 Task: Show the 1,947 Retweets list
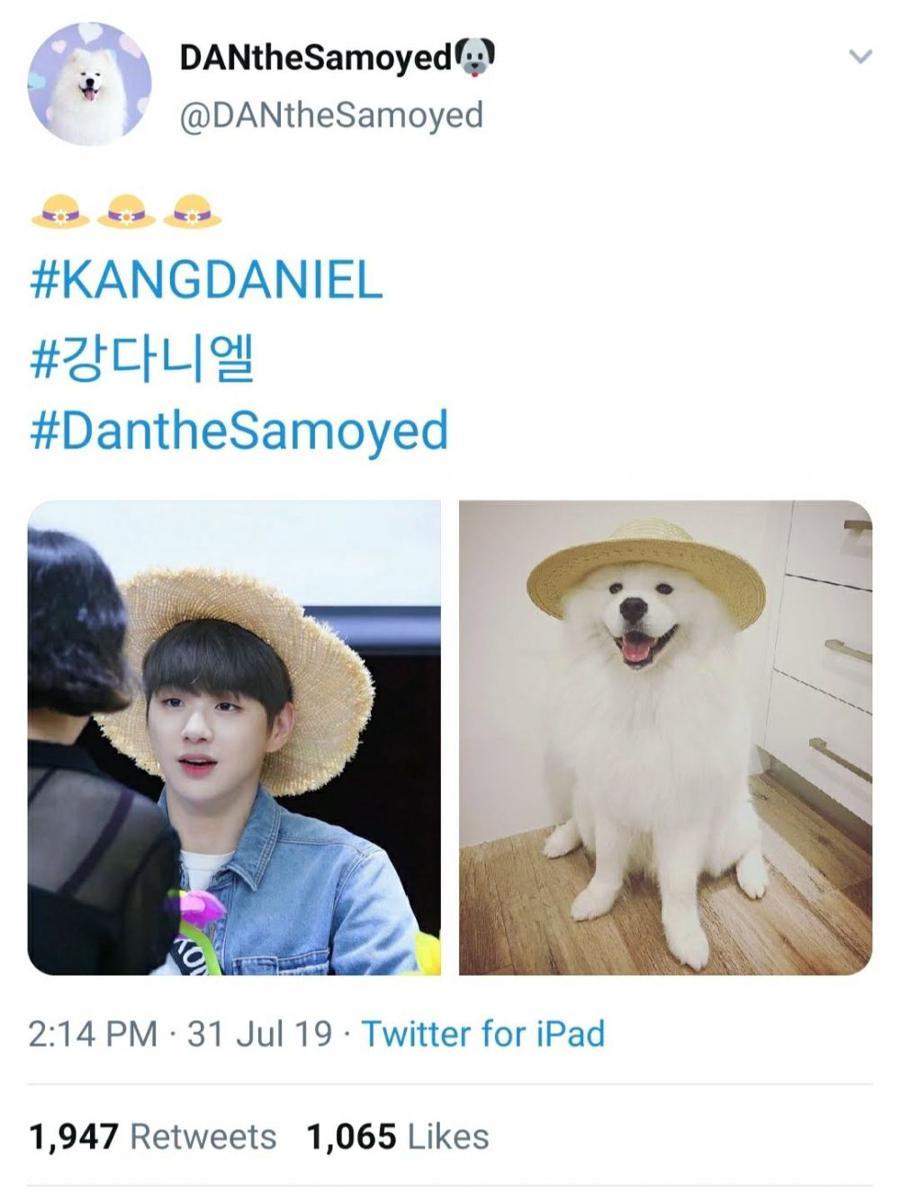click(152, 1137)
